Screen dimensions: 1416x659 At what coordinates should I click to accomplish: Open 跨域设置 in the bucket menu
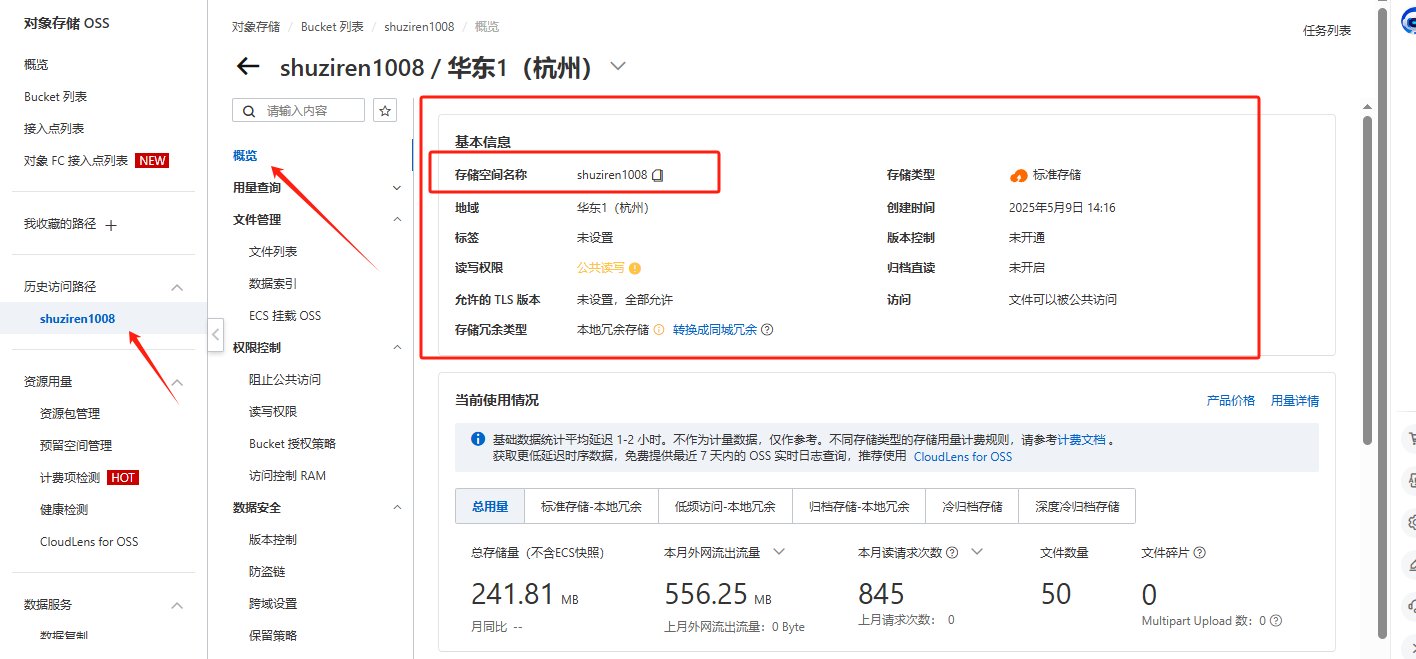[273, 604]
